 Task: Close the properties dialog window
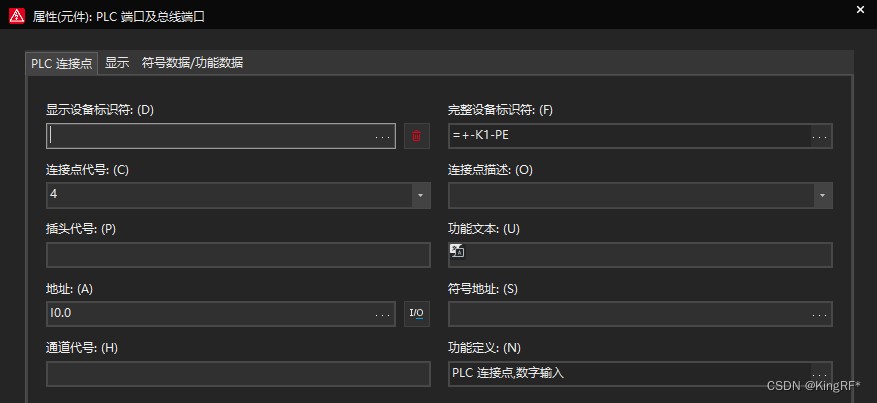coord(860,10)
